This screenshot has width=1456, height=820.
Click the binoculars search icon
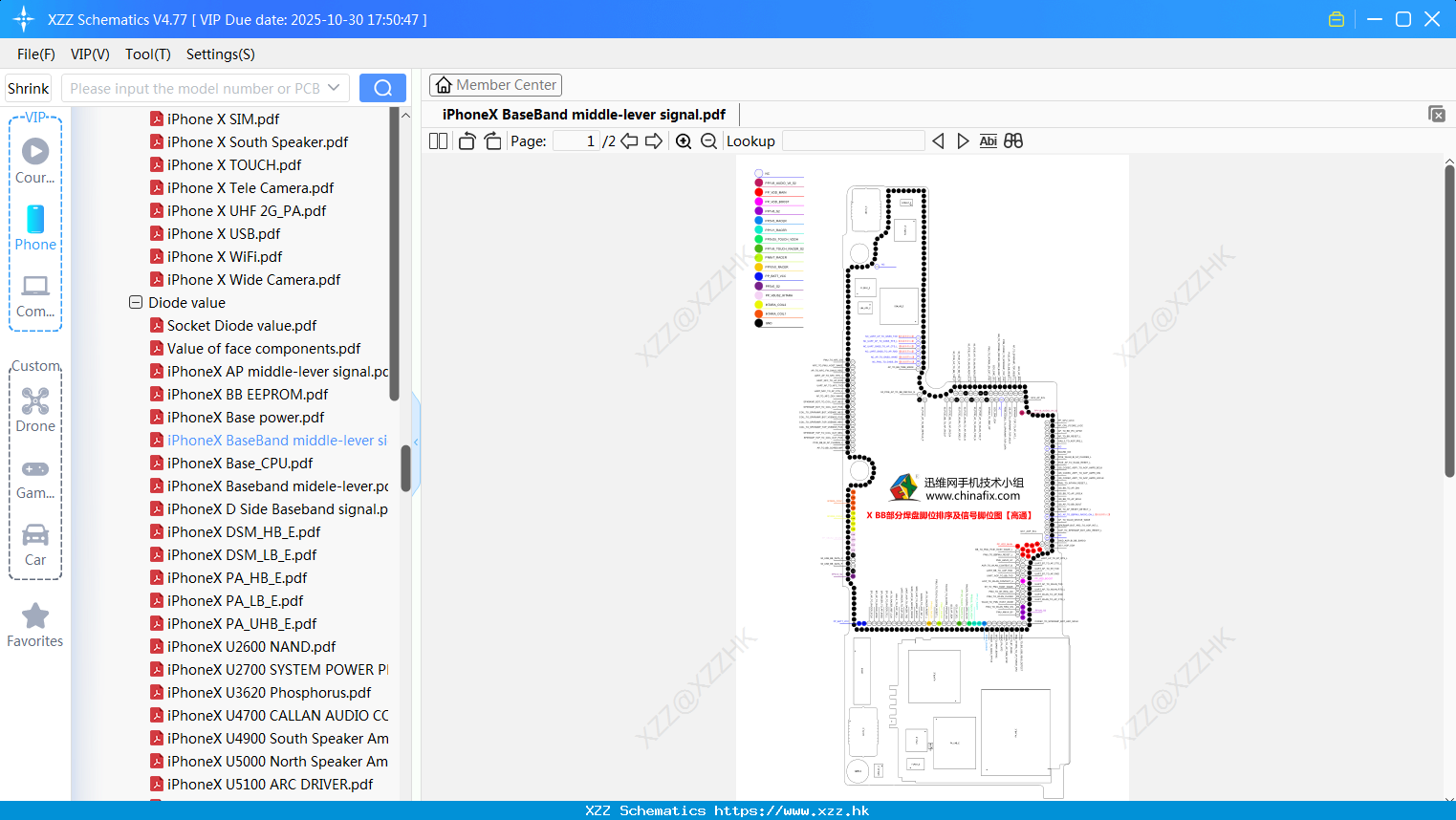pos(1013,140)
